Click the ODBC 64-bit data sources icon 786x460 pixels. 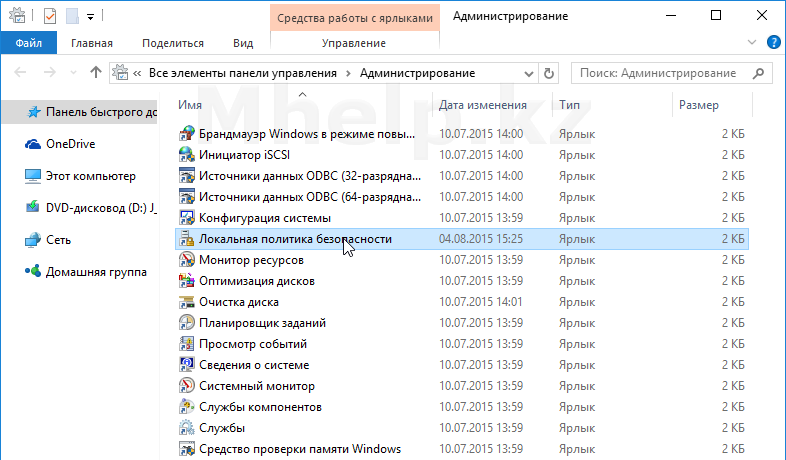[x=186, y=197]
